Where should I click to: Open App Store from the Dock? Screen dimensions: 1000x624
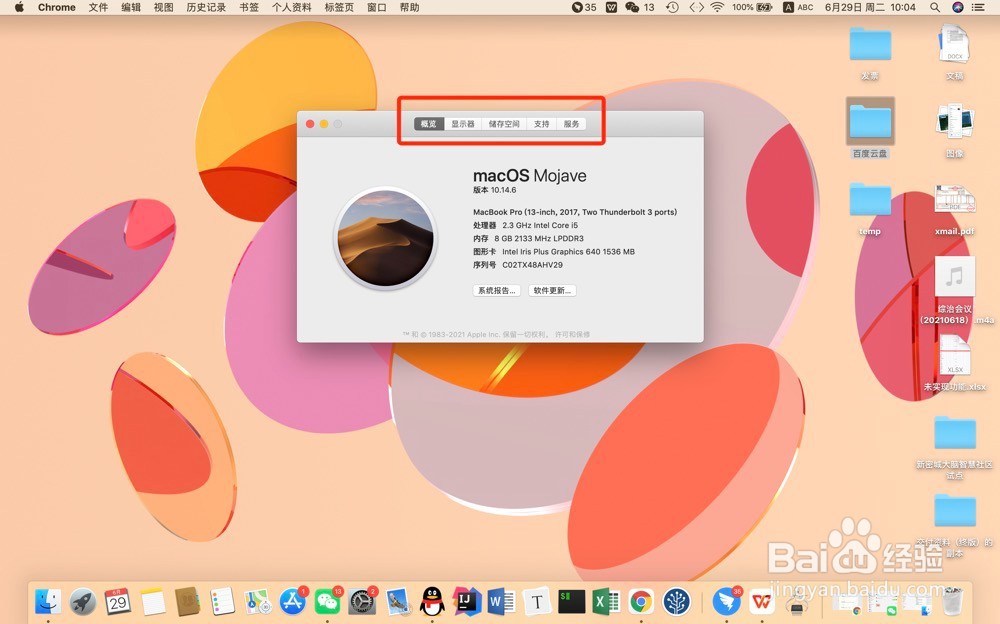coord(292,602)
